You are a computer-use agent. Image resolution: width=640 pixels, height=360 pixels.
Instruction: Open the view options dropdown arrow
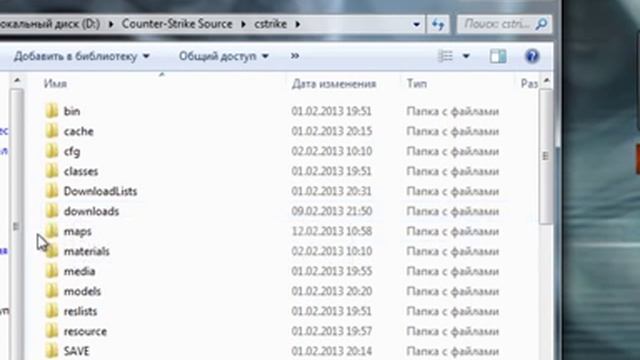coord(466,56)
